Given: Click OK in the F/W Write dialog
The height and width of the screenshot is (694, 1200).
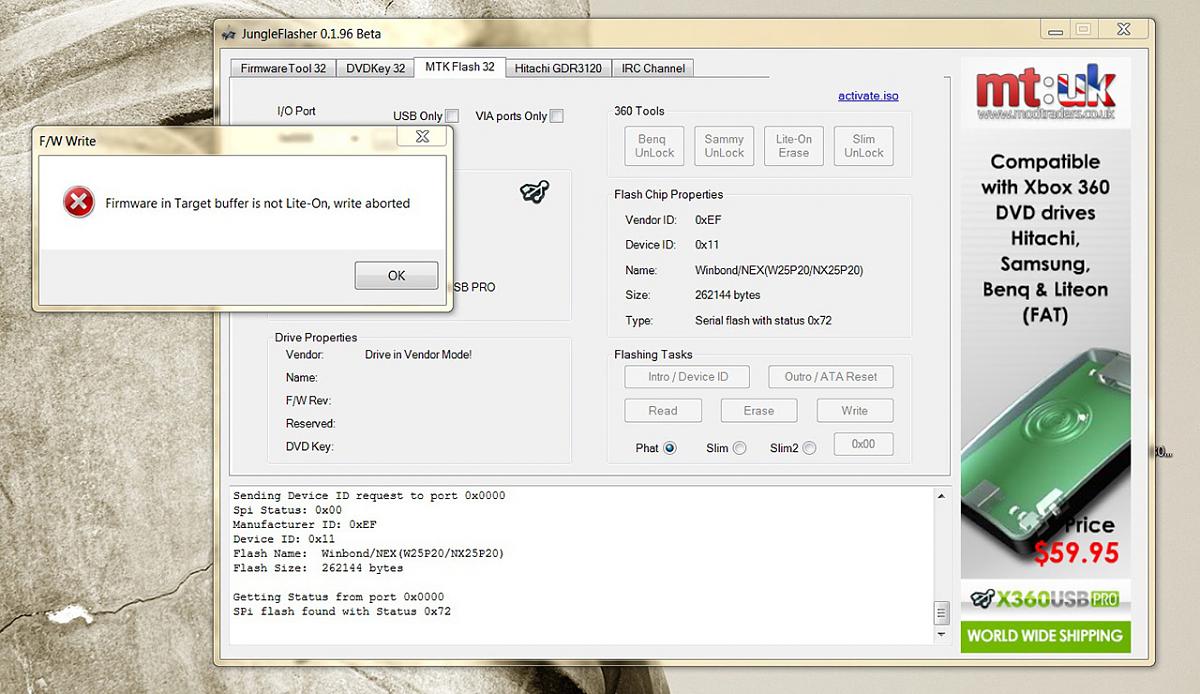Looking at the screenshot, I should point(396,275).
